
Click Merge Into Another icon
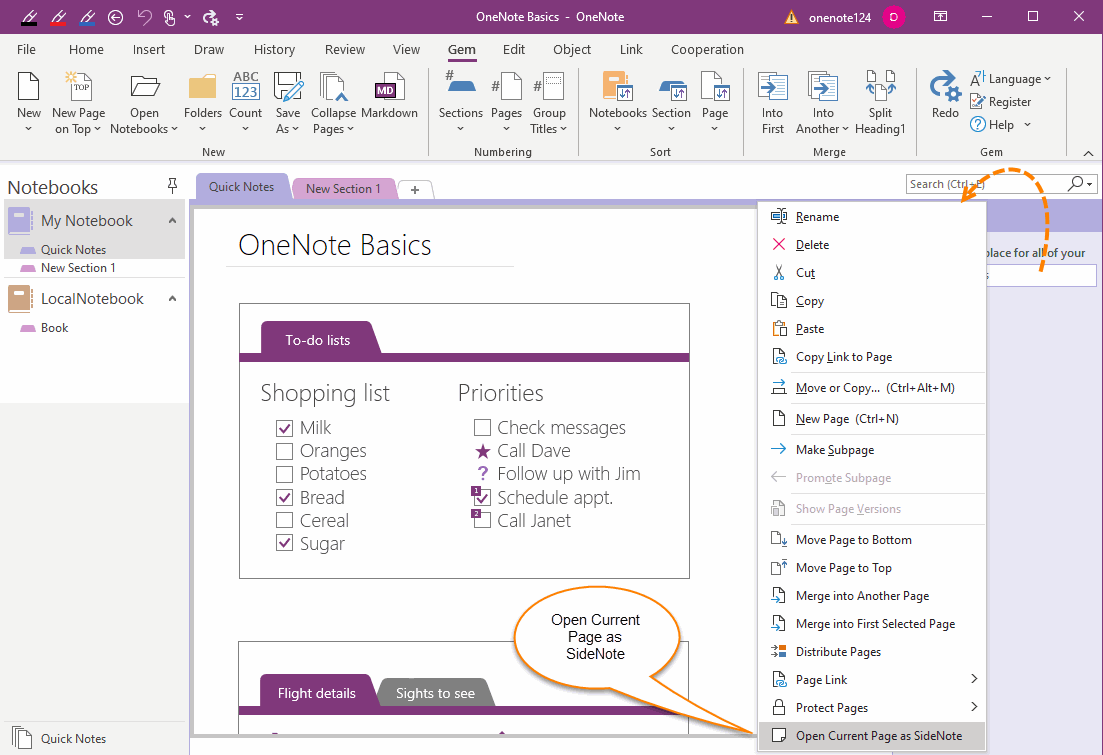pos(822,87)
